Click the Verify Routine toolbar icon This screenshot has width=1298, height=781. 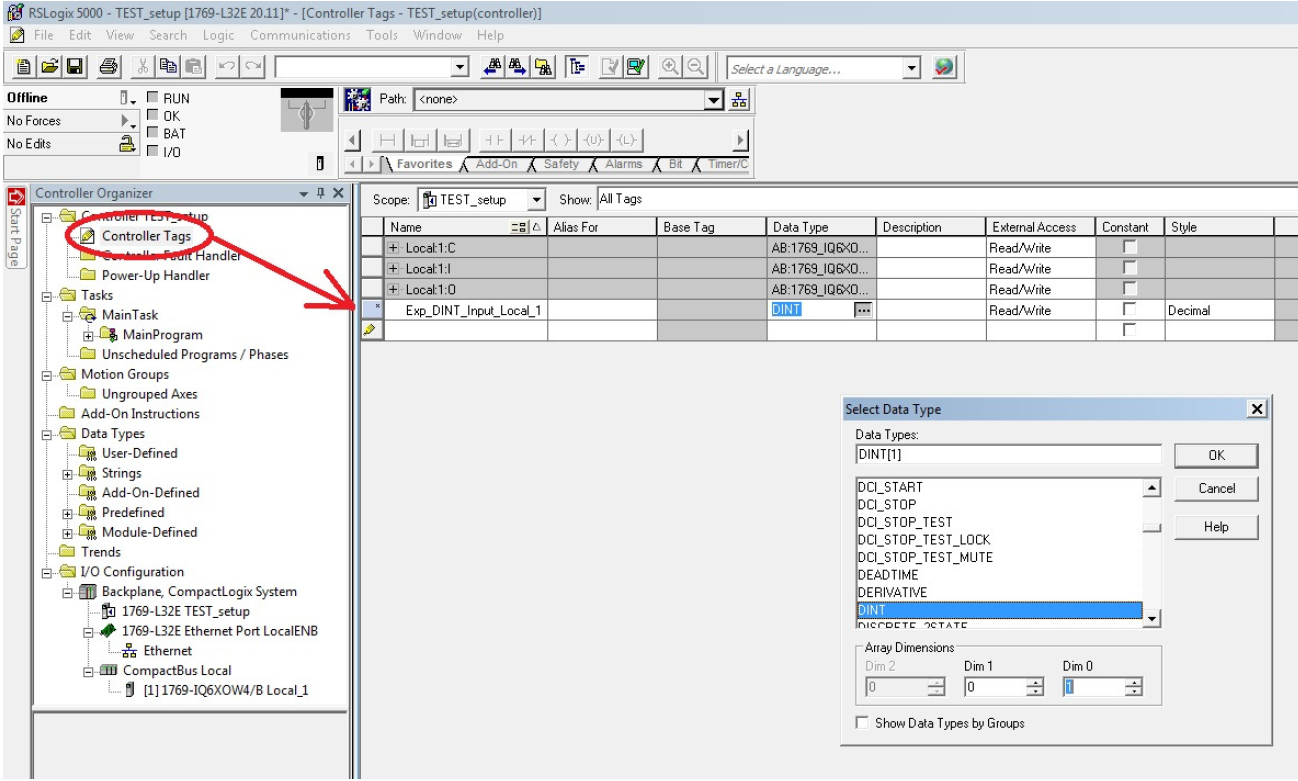tap(610, 68)
